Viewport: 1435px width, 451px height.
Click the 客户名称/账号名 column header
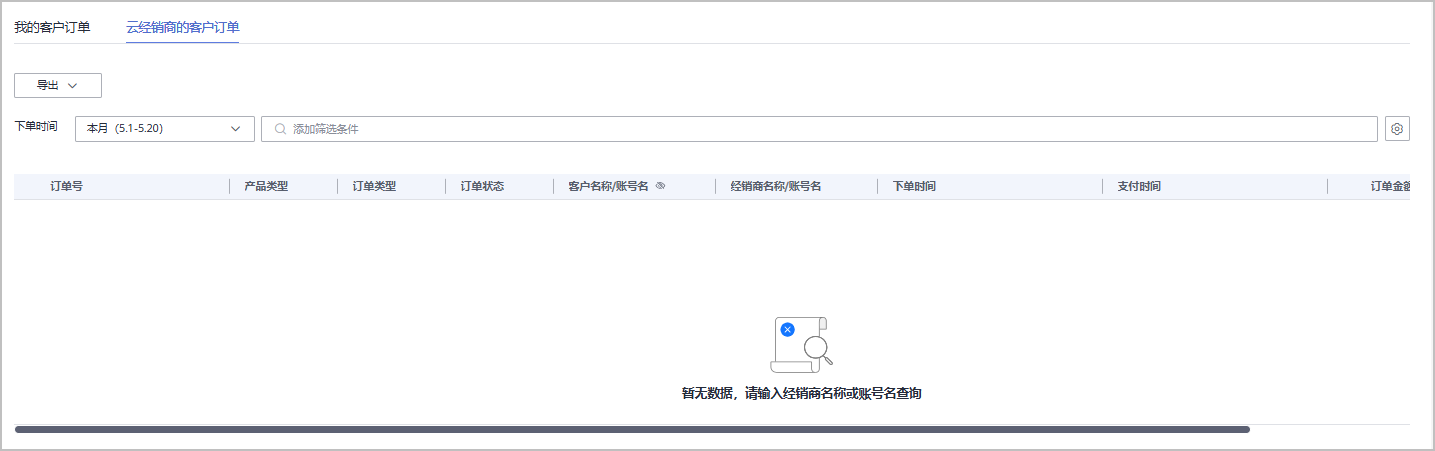pos(608,186)
